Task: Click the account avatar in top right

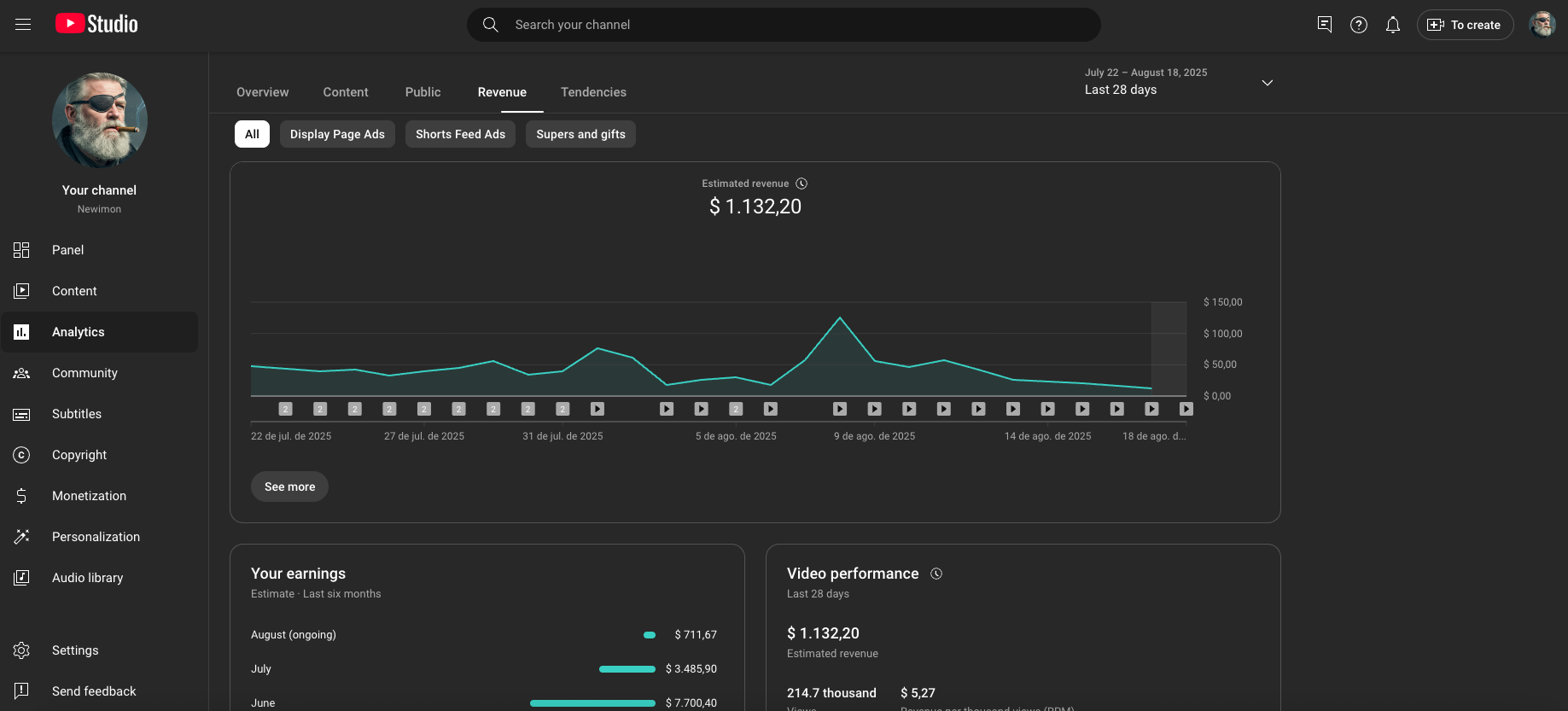Action: [x=1542, y=25]
